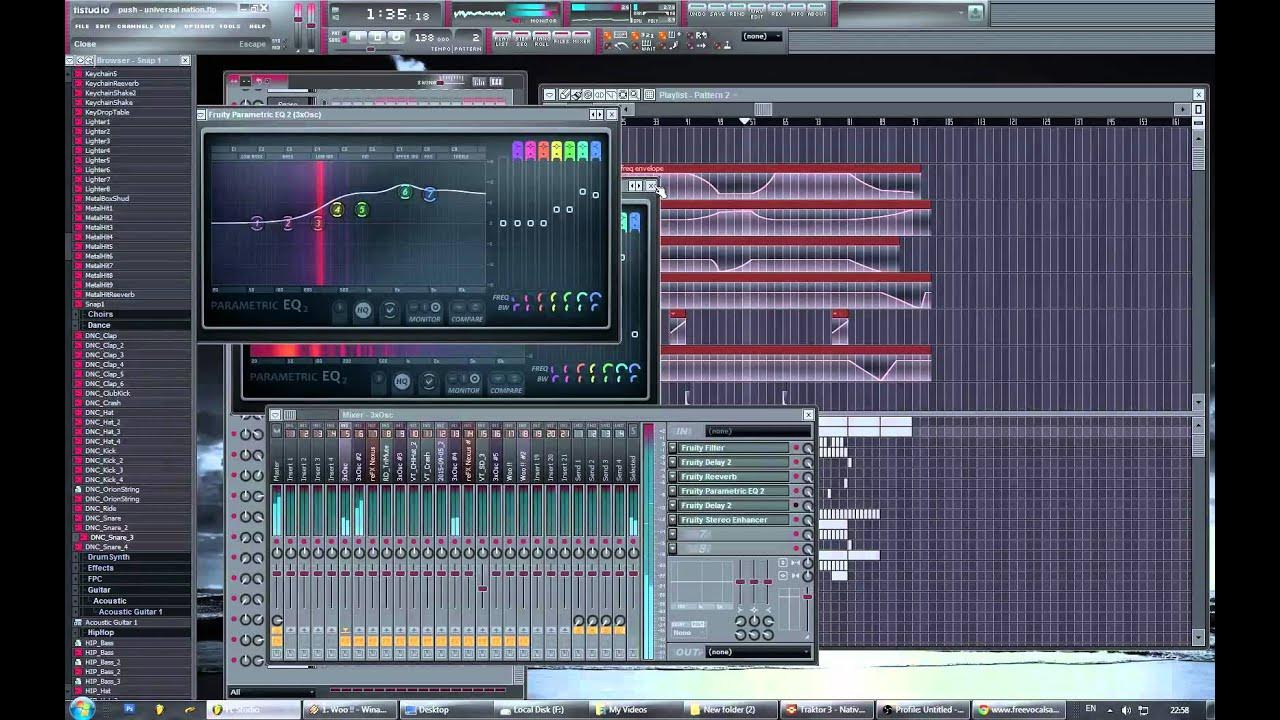Image resolution: width=1280 pixels, height=720 pixels.
Task: Select EQ band node 1
Action: click(257, 223)
